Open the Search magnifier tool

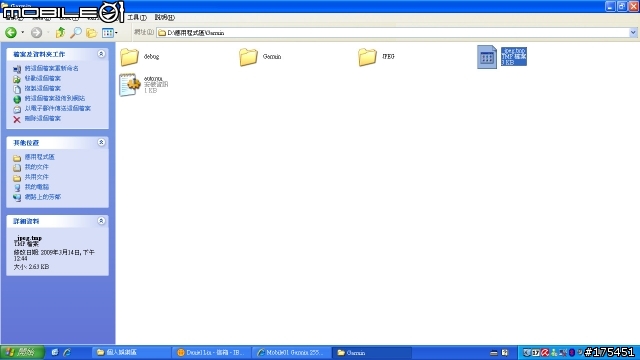[76, 33]
